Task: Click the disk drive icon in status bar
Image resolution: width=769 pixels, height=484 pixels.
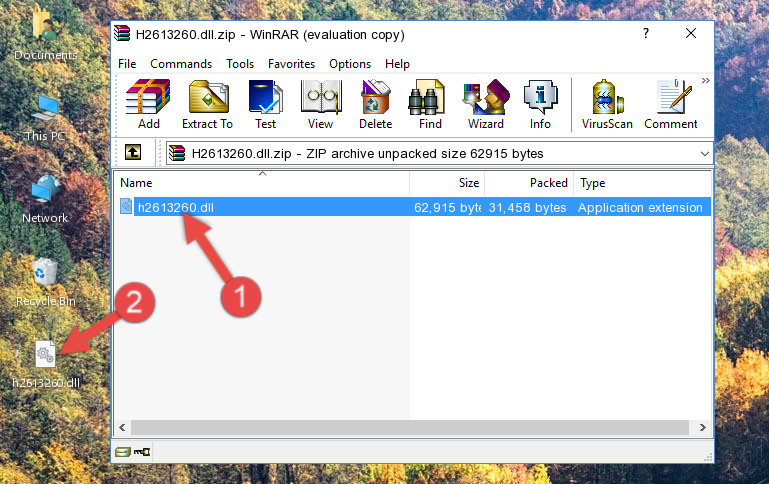Action: click(x=123, y=452)
